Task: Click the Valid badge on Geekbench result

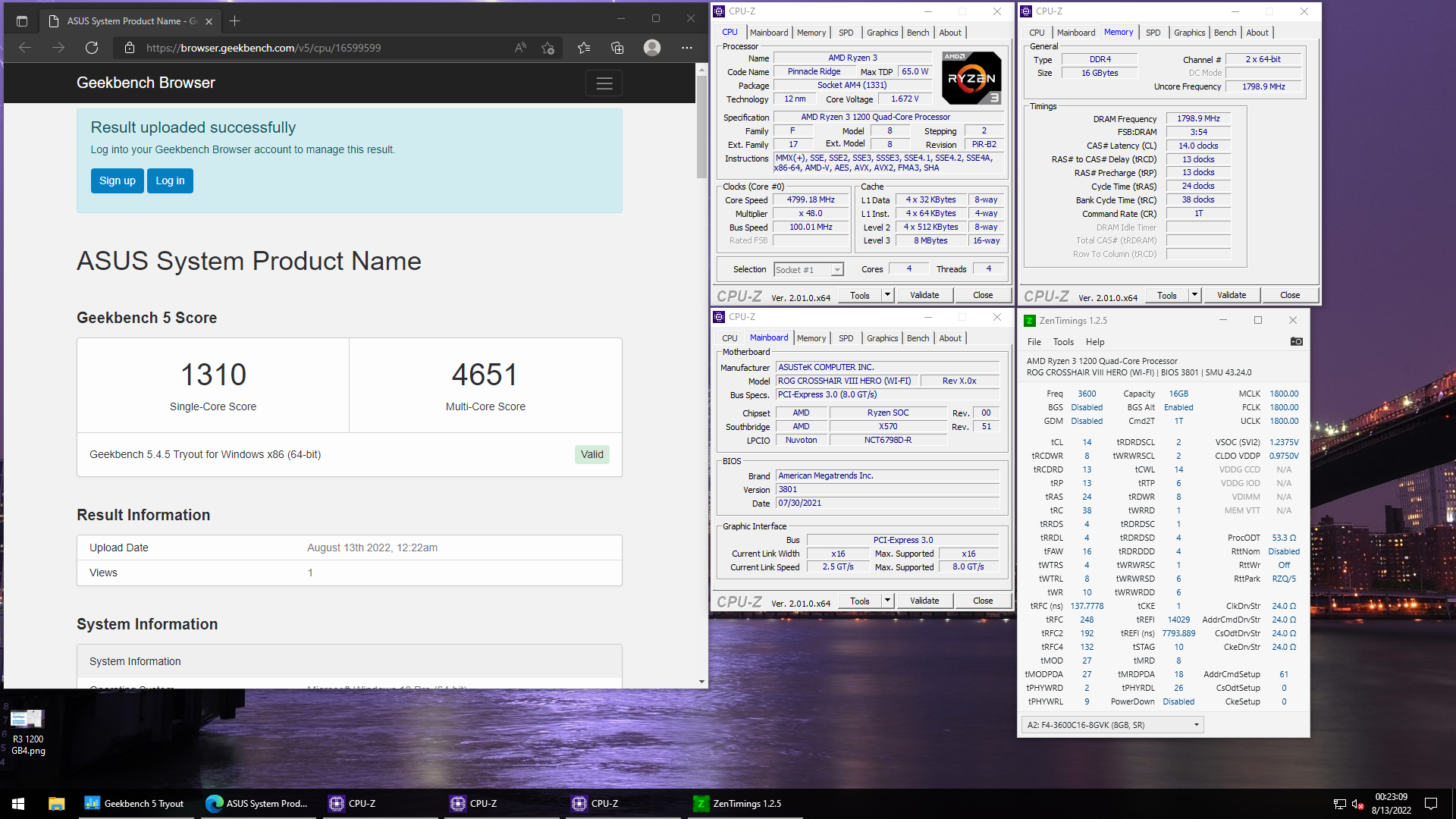Action: (591, 454)
